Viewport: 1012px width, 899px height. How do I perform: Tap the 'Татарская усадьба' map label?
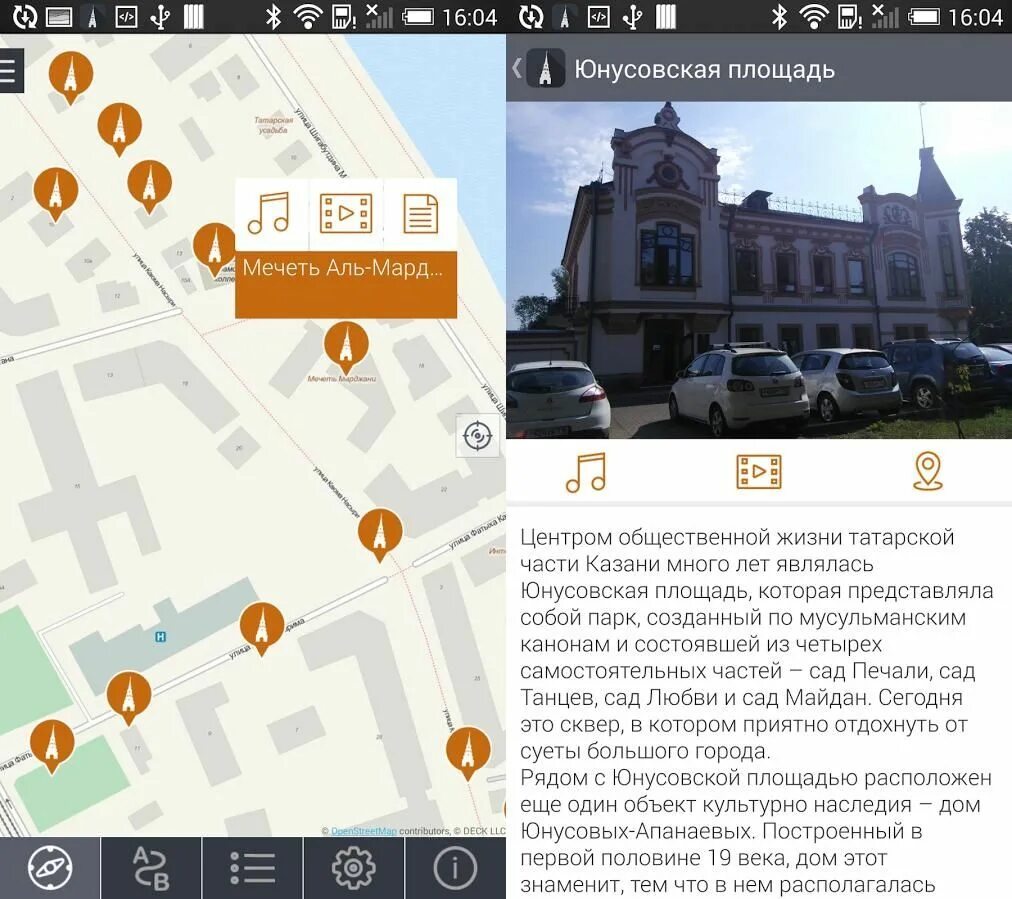pyautogui.click(x=273, y=125)
